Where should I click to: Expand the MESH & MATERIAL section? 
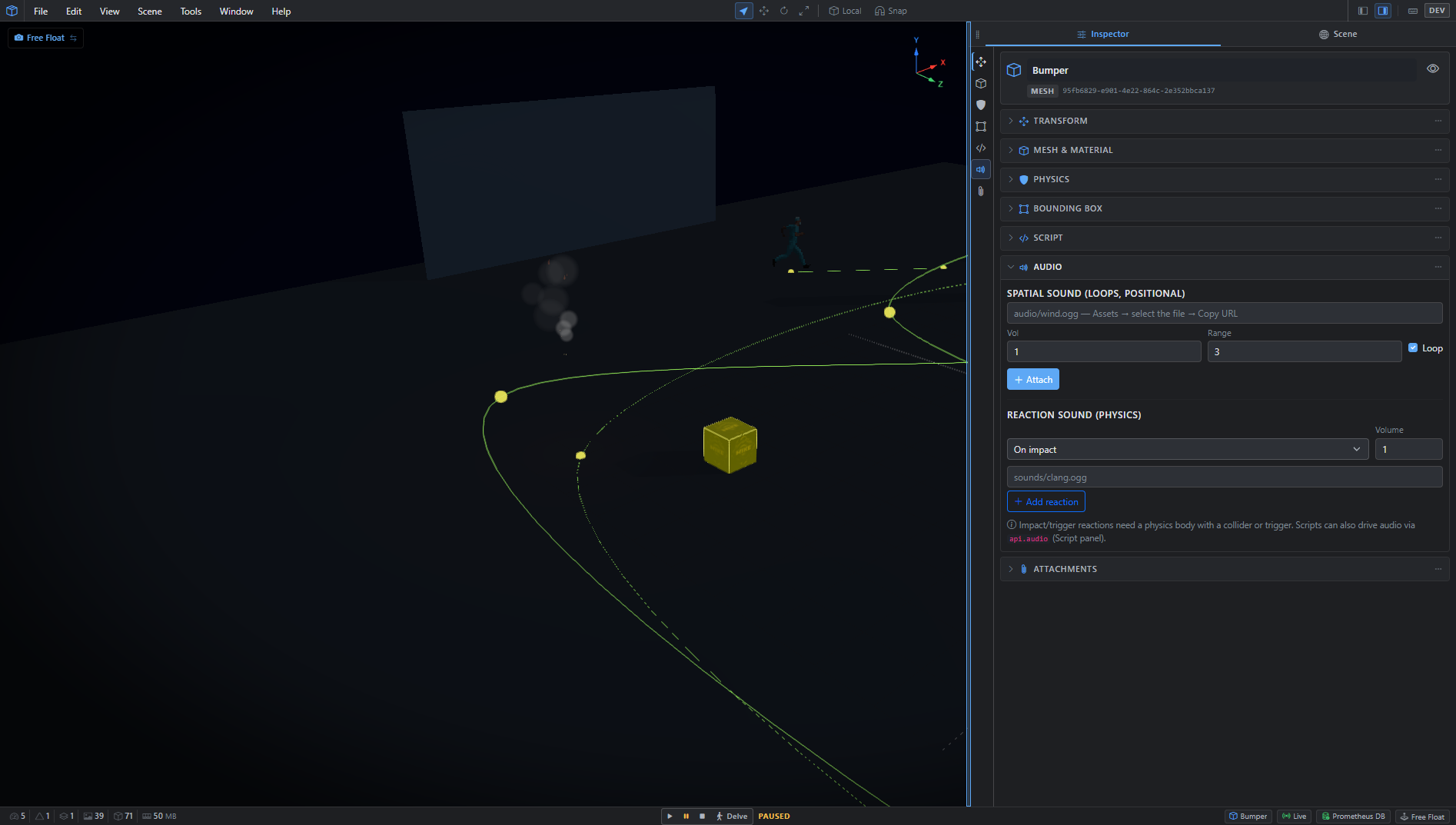pos(1225,150)
